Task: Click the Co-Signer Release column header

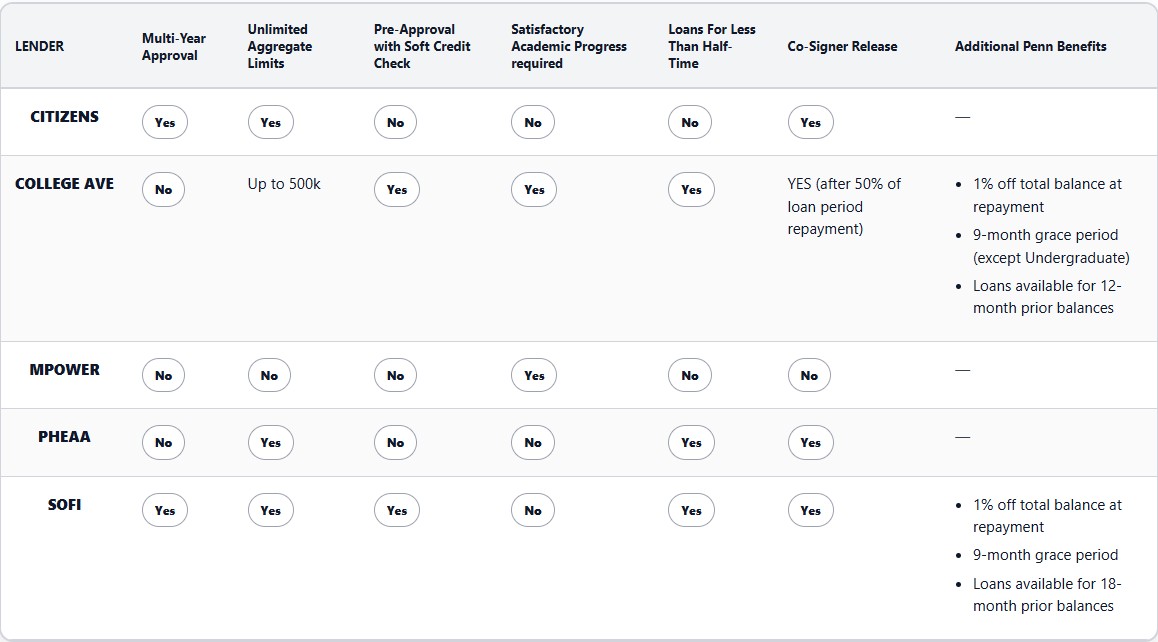Action: [842, 46]
